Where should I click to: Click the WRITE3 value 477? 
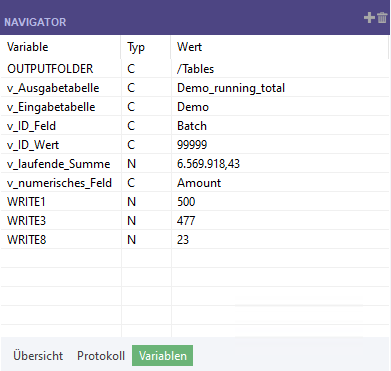coord(186,221)
